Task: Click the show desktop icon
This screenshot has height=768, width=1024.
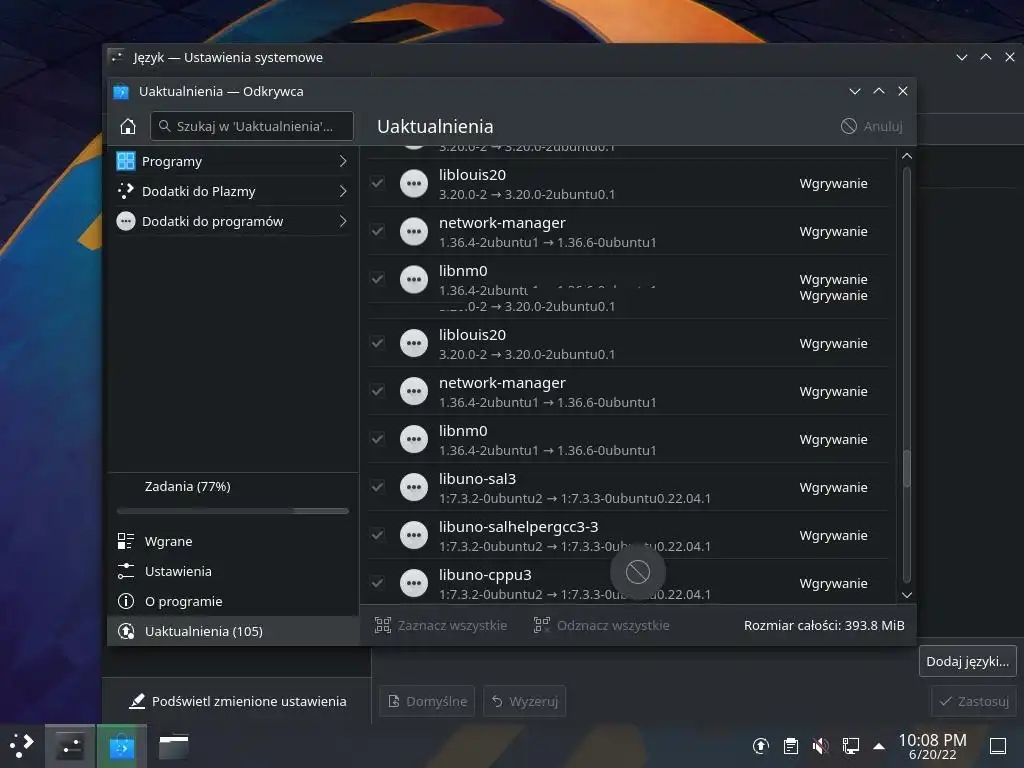Action: coord(998,746)
